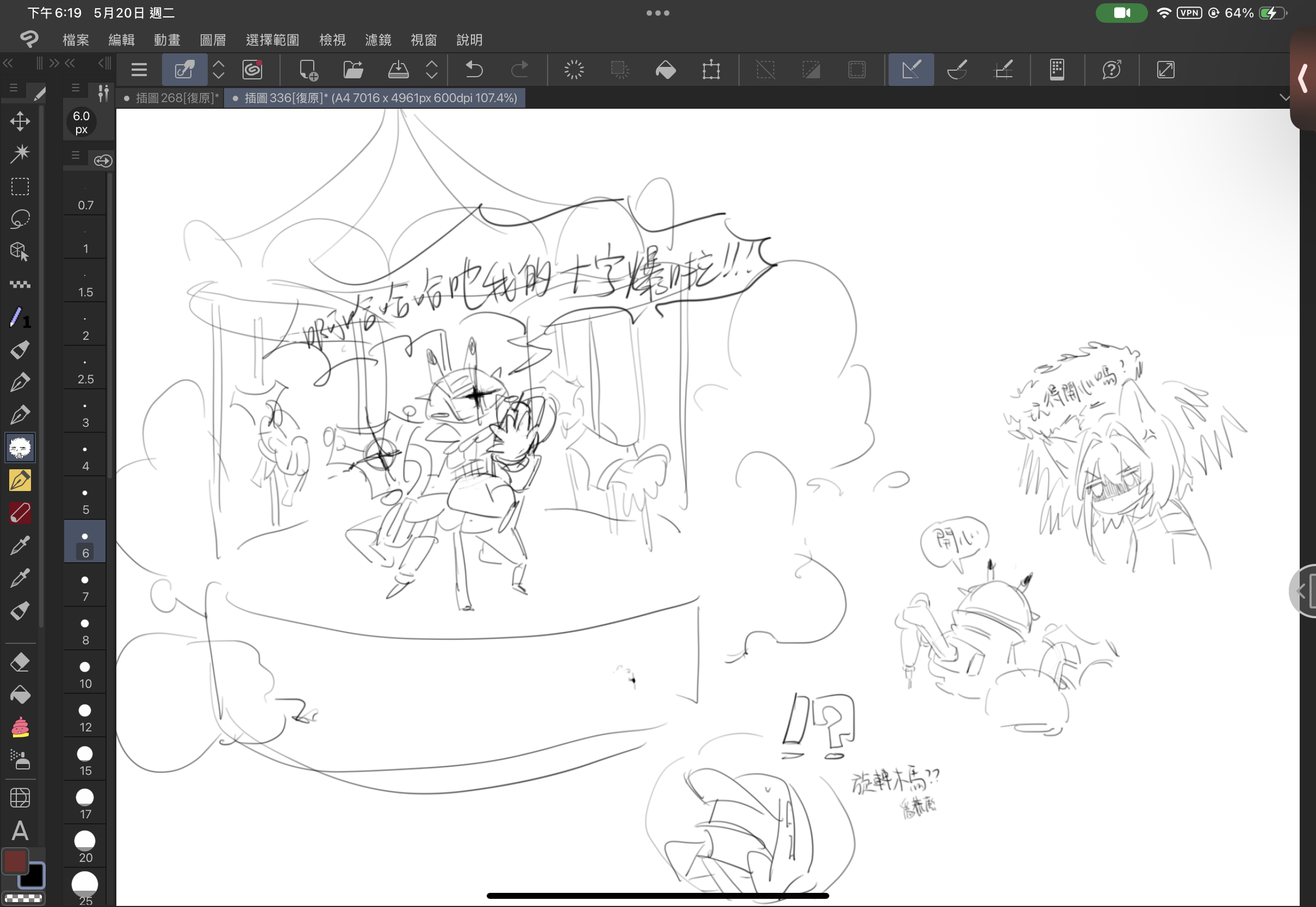
Task: Undo the last stroke
Action: coord(474,70)
